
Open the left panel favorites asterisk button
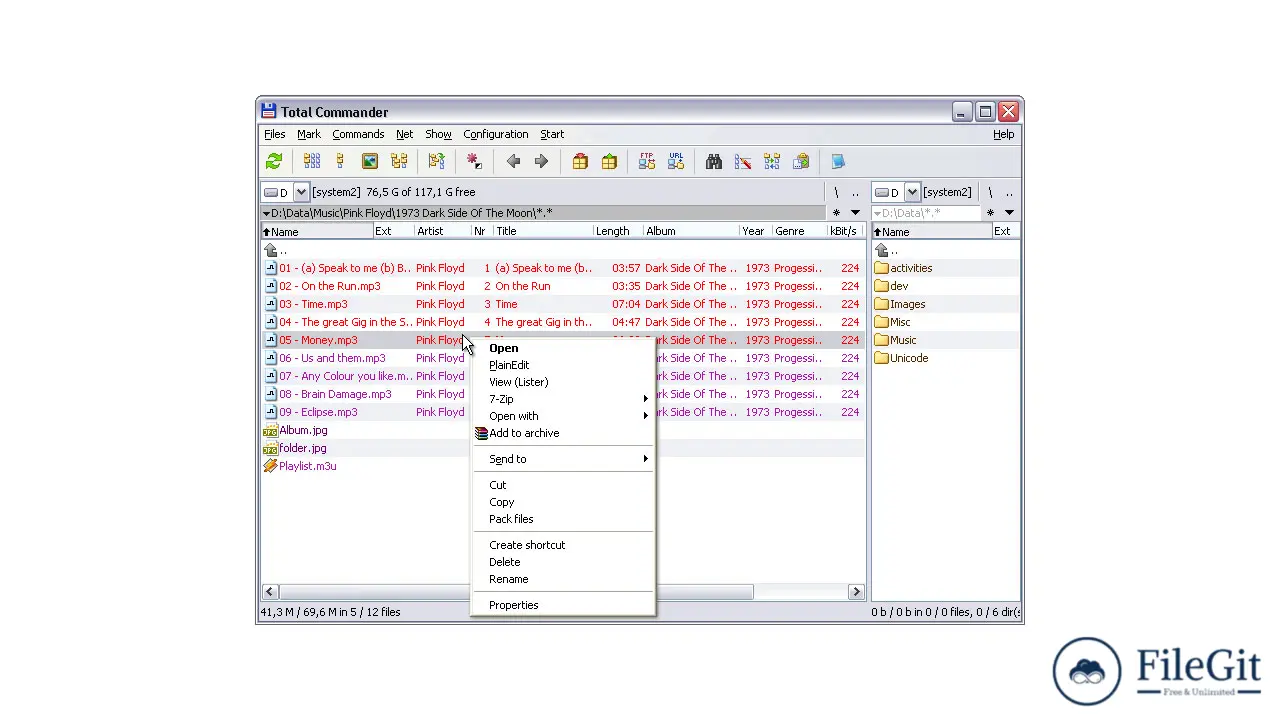(837, 213)
